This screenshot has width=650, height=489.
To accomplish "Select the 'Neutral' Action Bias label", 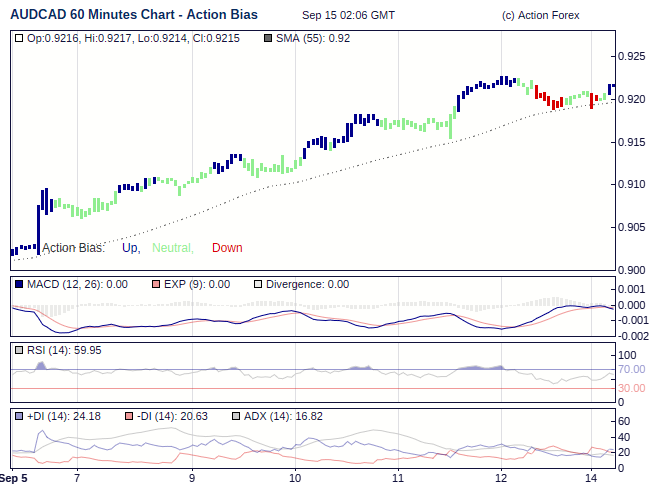I will 172,248.
